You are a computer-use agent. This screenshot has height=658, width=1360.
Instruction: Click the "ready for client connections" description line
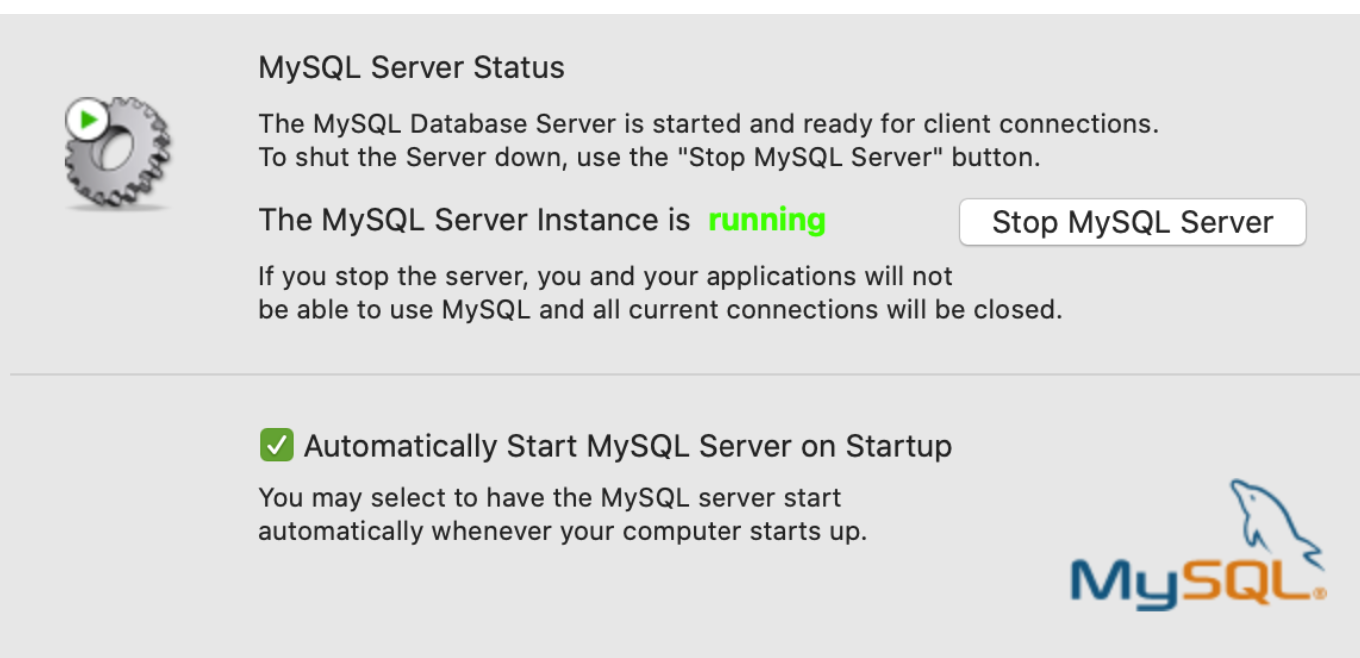[708, 125]
